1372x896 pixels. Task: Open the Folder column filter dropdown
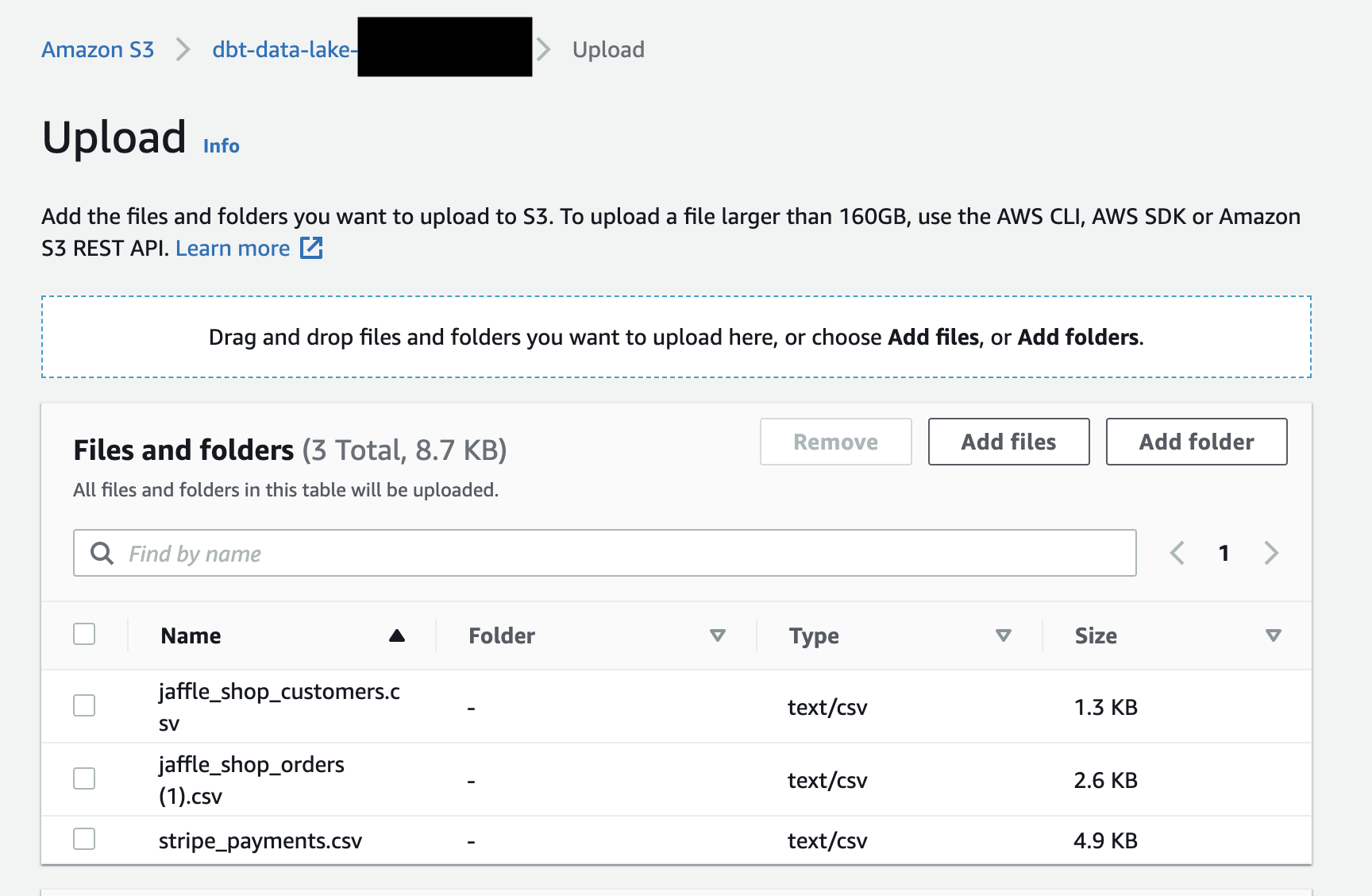tap(717, 635)
